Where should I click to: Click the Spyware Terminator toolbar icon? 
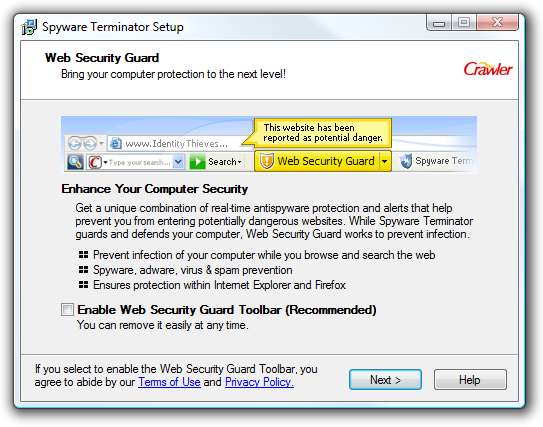point(406,161)
